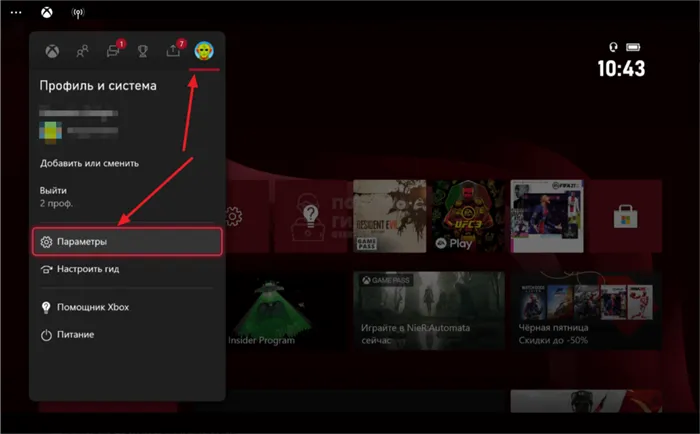
Task: Click the power icon beside Питание
Action: tap(46, 335)
